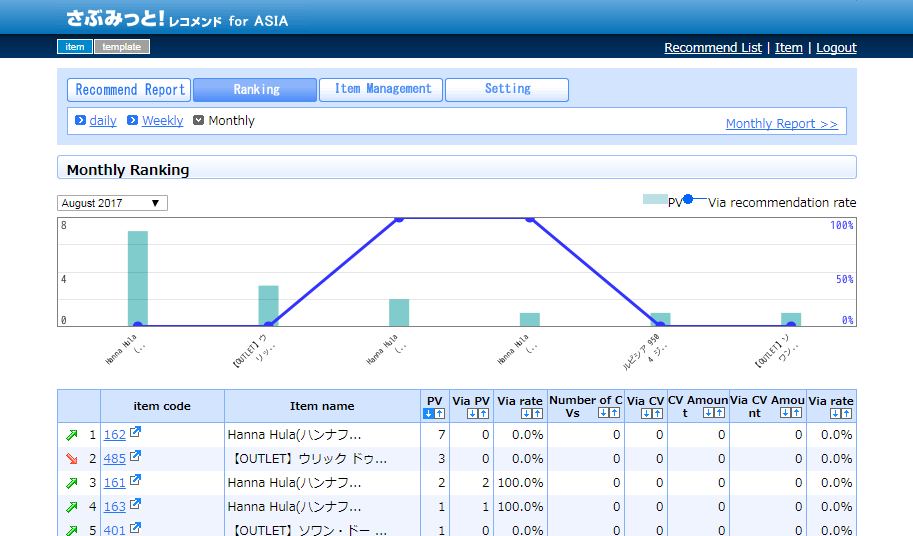Click the Logout link
This screenshot has height=536, width=913.
[836, 48]
